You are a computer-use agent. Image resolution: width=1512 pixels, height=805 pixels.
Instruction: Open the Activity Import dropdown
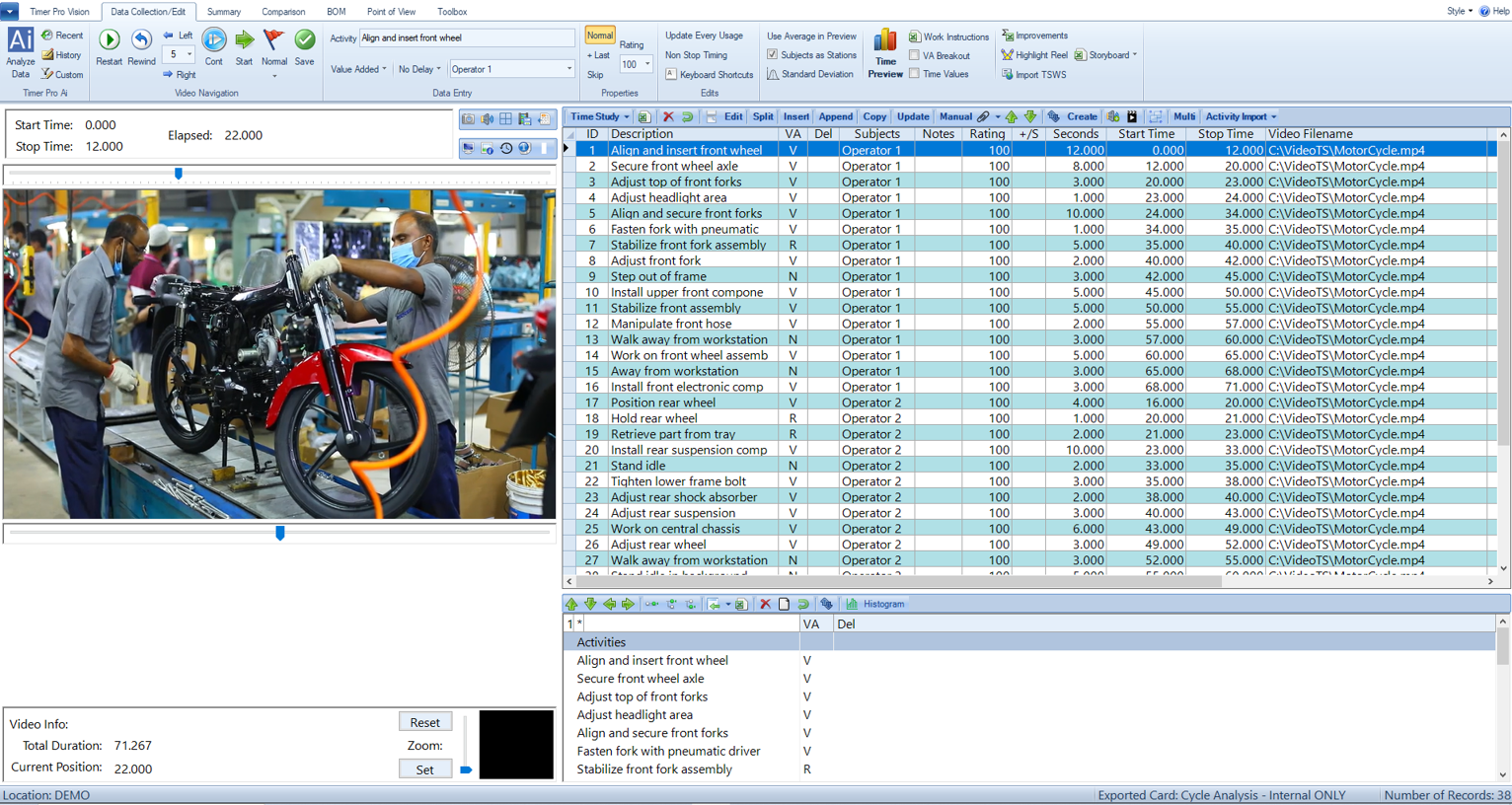[x=1242, y=116]
